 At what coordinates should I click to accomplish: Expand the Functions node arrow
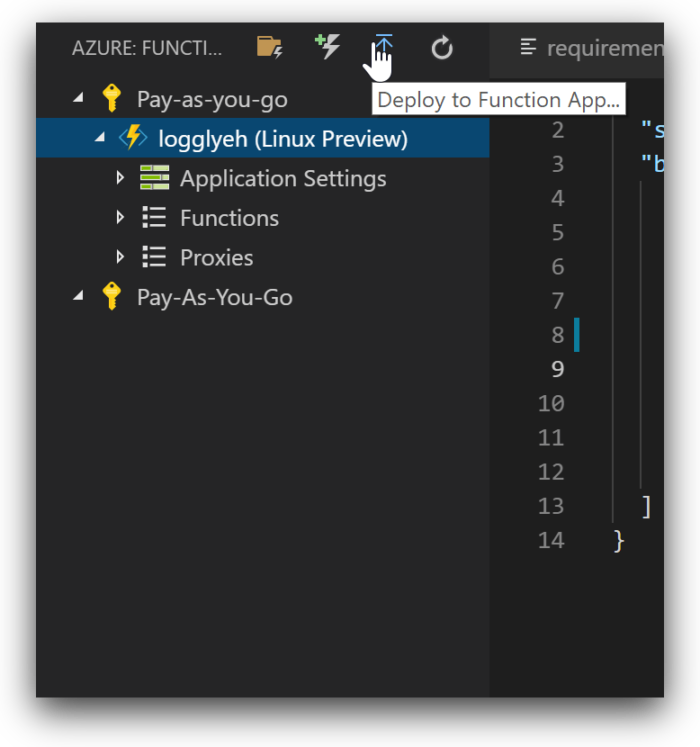pos(120,218)
